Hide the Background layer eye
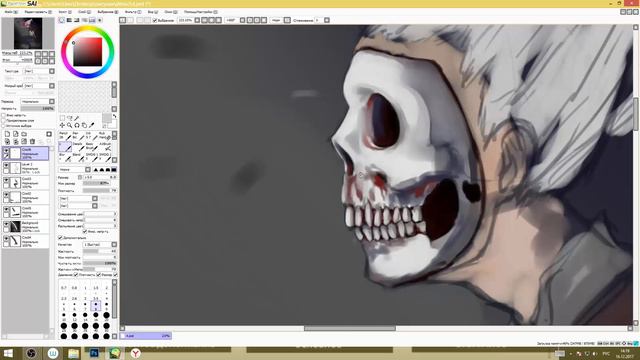Viewport: 640px width, 360px height. coord(6,224)
